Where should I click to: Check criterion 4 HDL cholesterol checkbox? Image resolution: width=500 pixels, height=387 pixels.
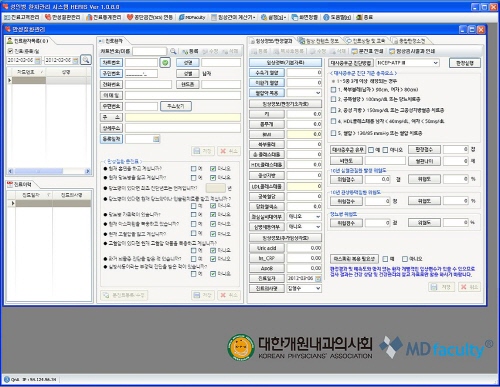(x=333, y=121)
